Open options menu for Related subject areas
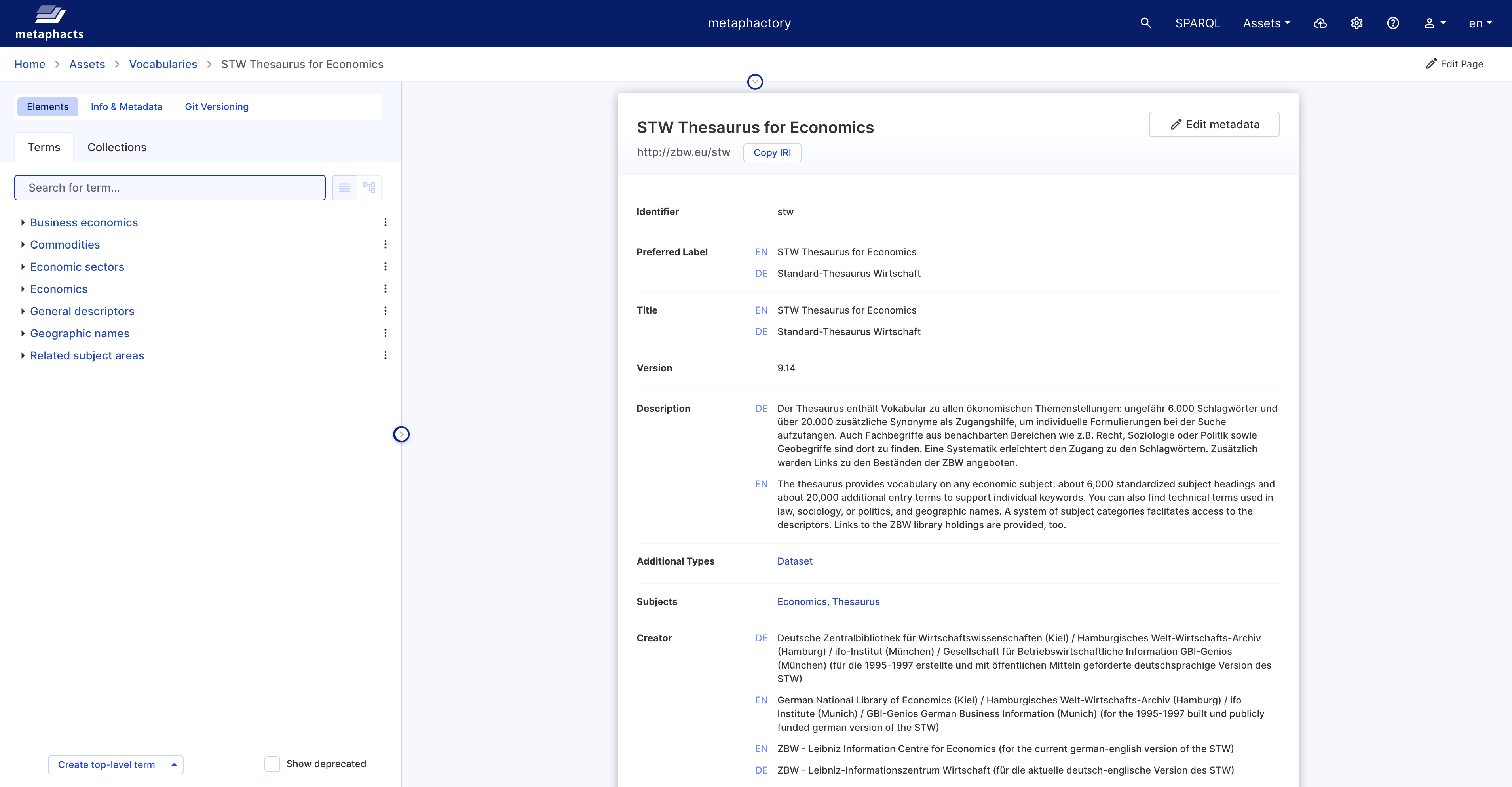This screenshot has width=1512, height=787. [x=385, y=355]
